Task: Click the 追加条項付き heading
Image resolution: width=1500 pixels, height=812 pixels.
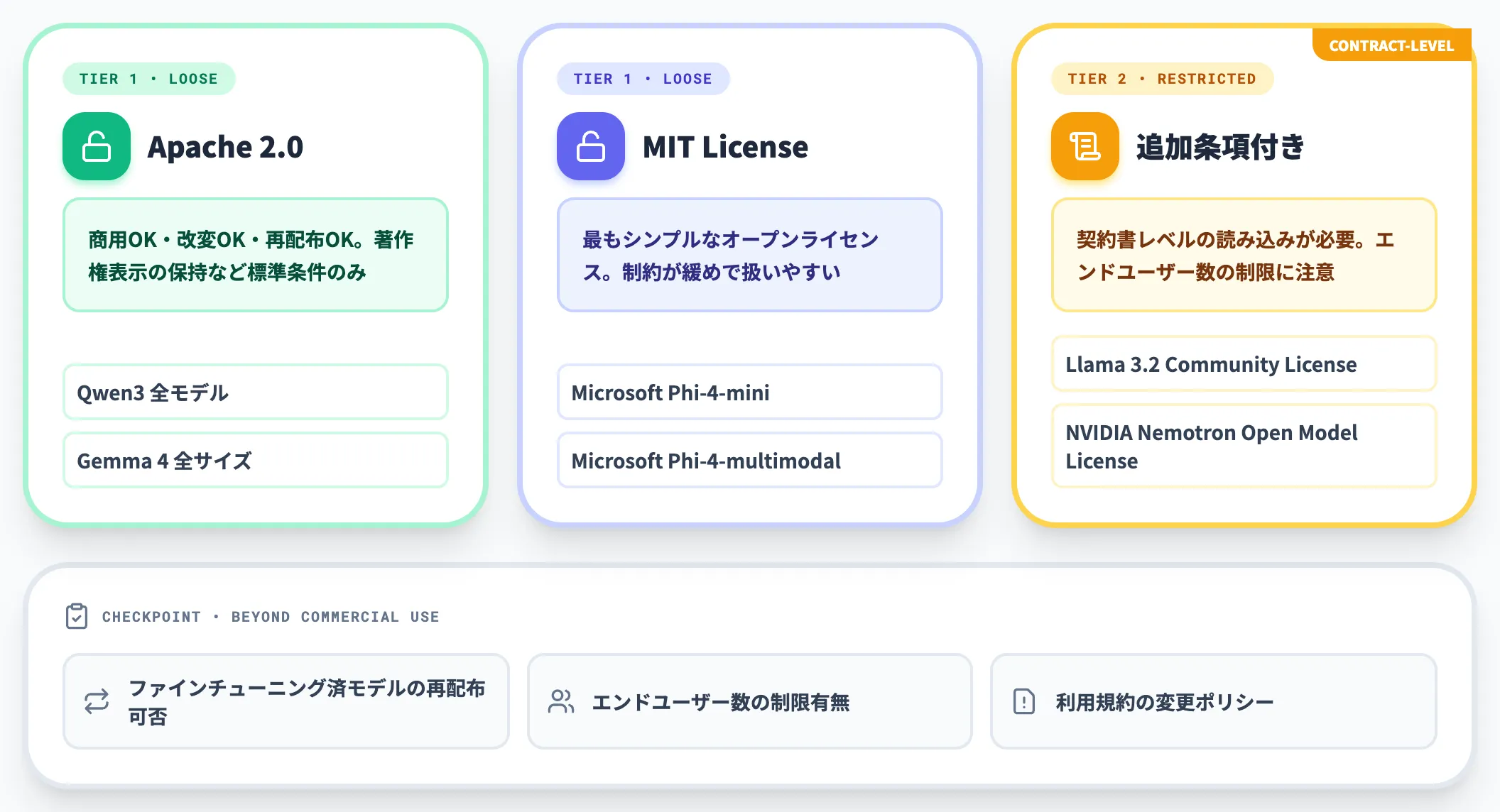Action: click(x=1220, y=147)
